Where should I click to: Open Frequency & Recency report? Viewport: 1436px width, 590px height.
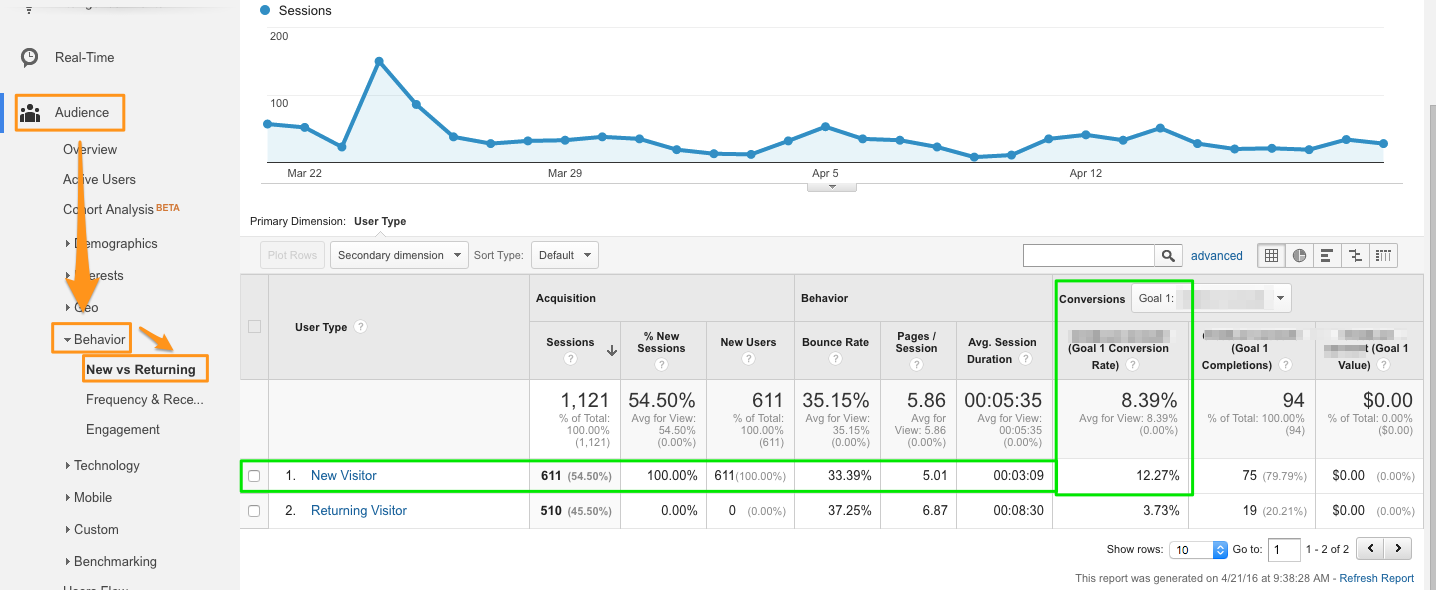coord(145,399)
